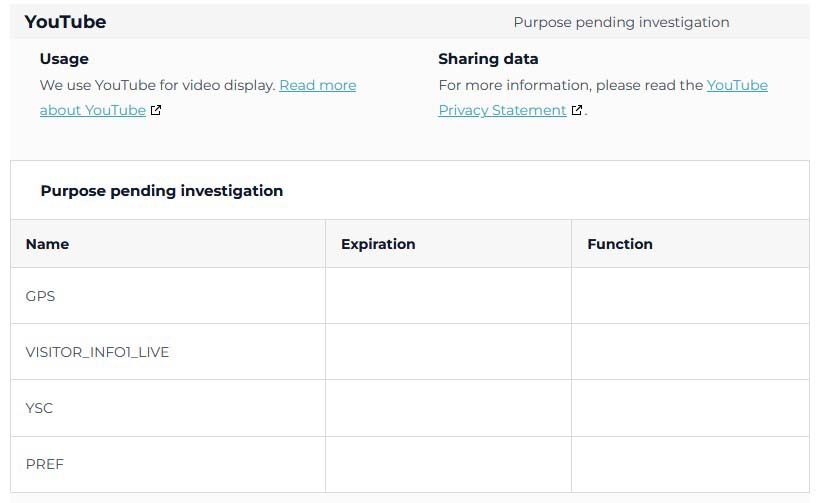
Task: Click external link icon after Privacy Statement
Action: coord(577,111)
